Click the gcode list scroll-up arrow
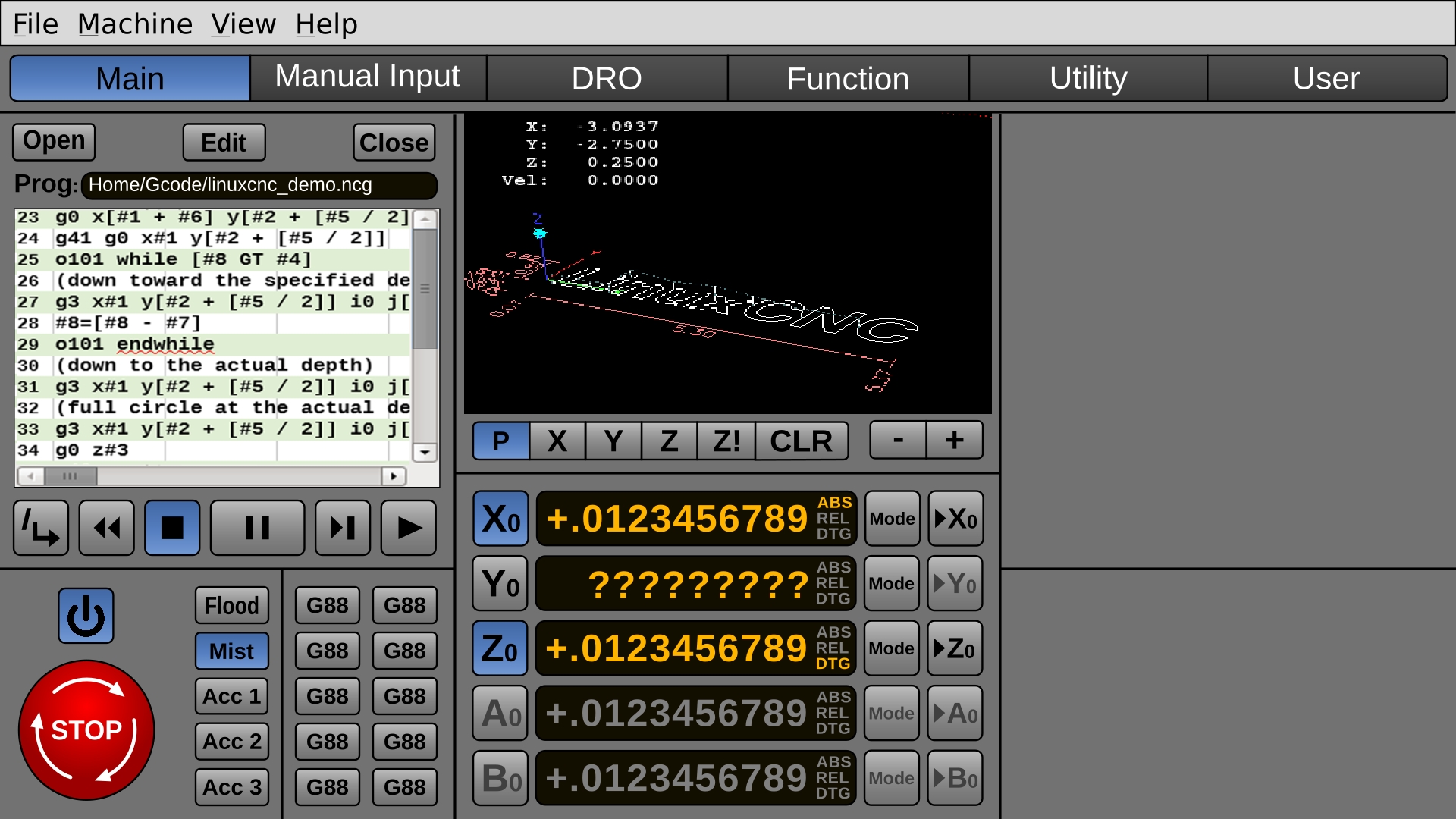The height and width of the screenshot is (819, 1456). pyautogui.click(x=425, y=220)
